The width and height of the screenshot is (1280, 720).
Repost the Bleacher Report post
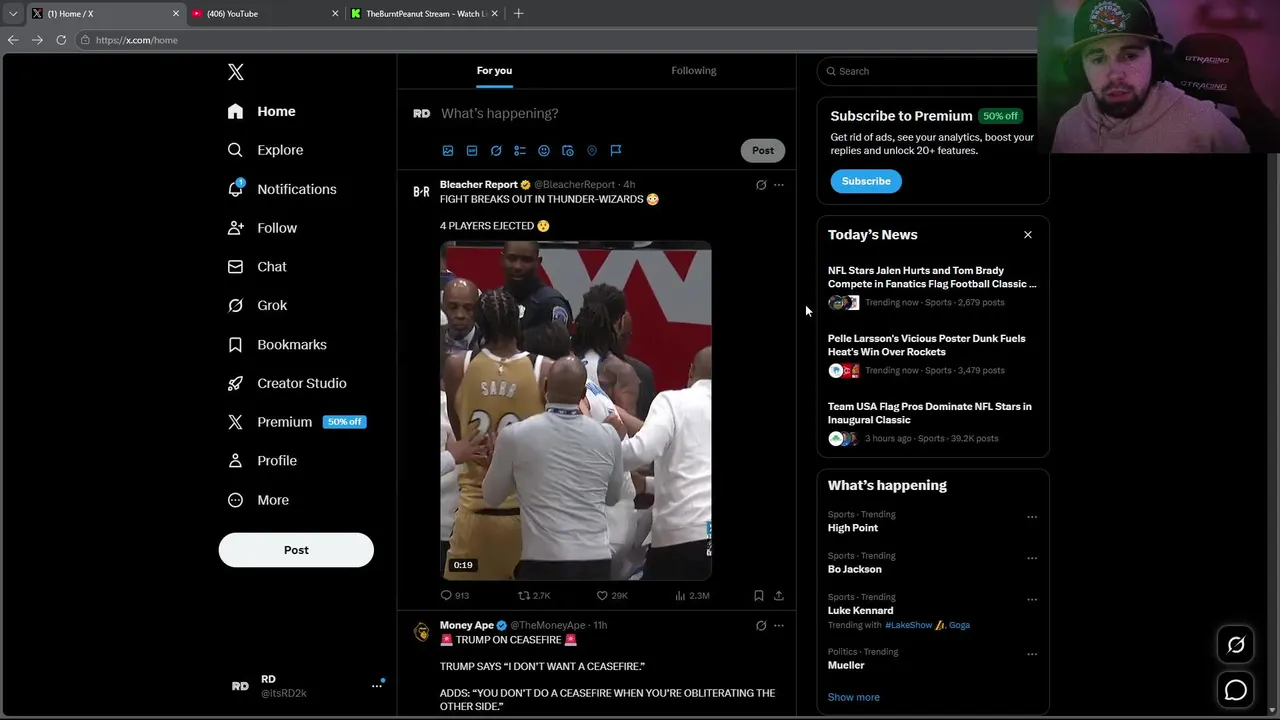point(533,596)
